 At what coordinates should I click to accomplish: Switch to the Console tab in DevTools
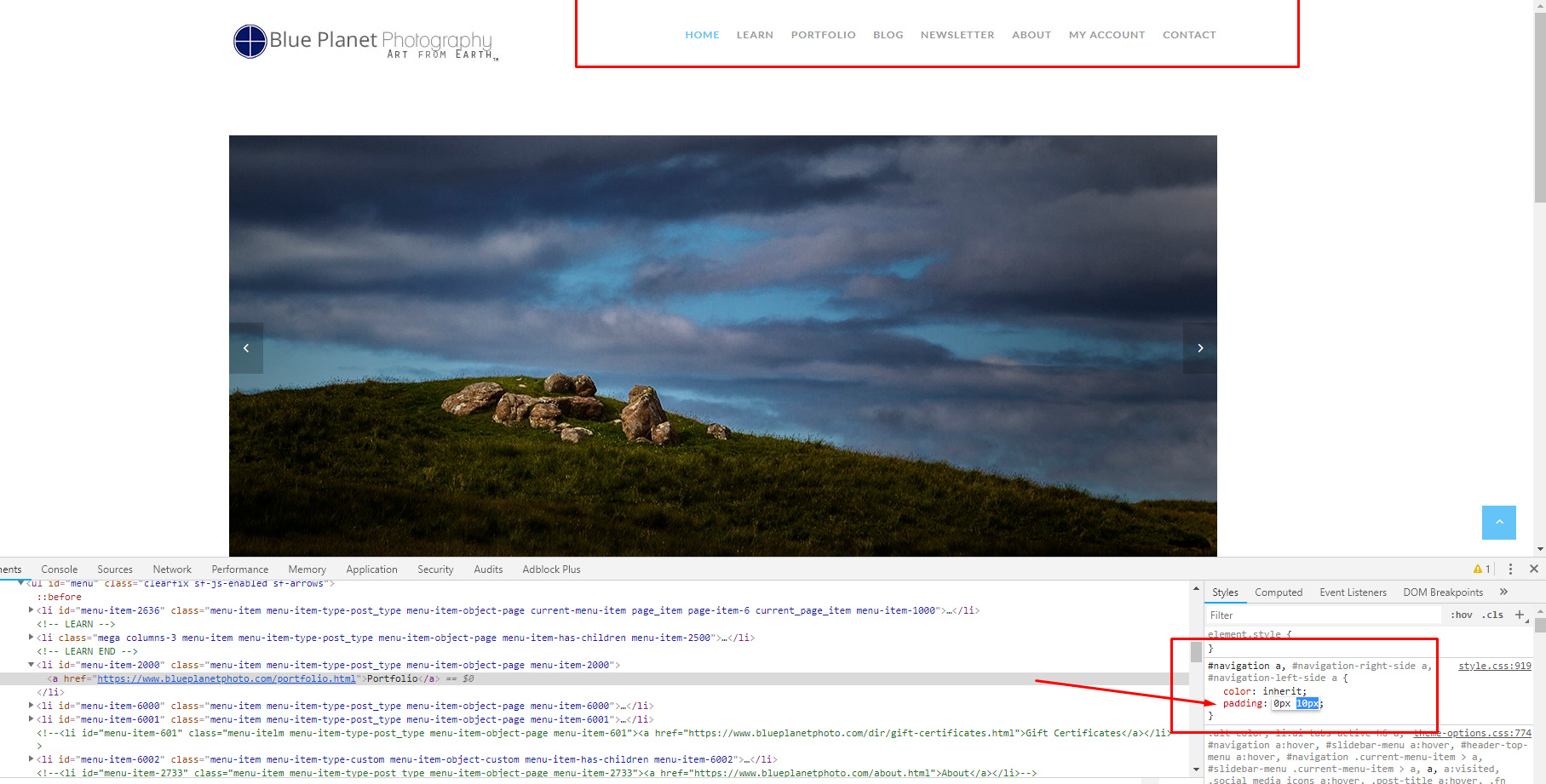(x=60, y=569)
